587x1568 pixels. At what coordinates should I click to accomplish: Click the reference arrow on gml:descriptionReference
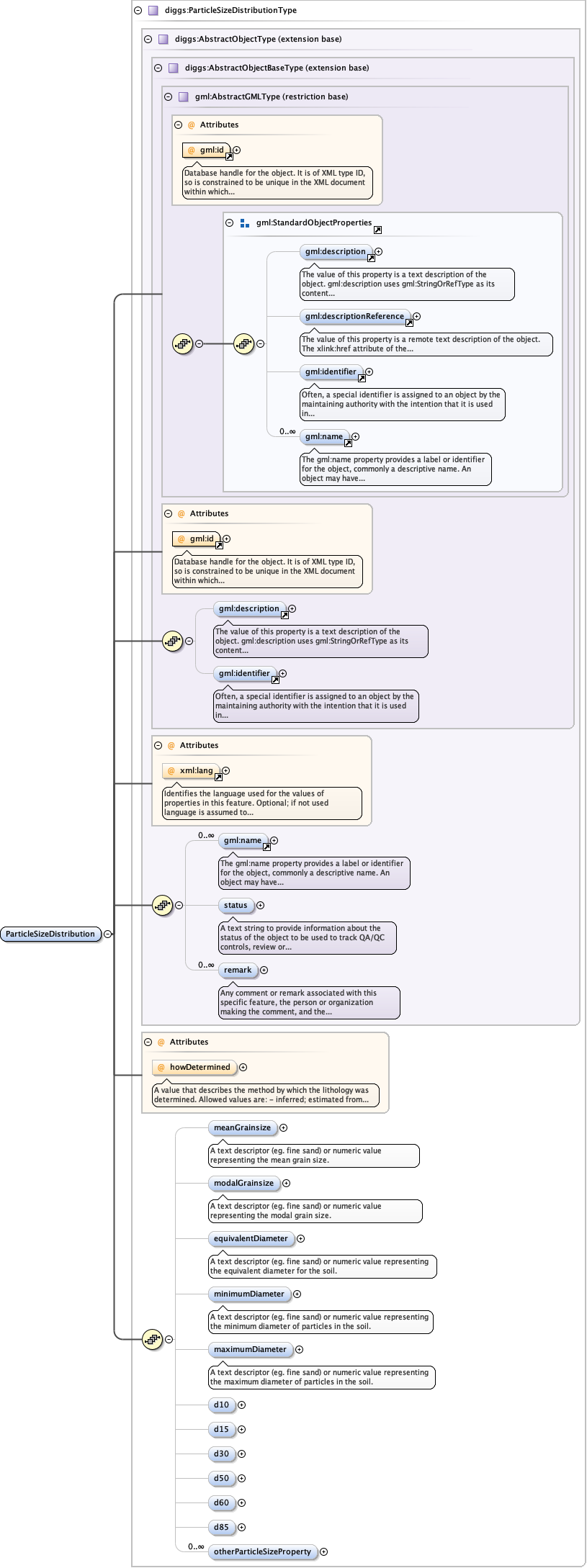pos(409,323)
